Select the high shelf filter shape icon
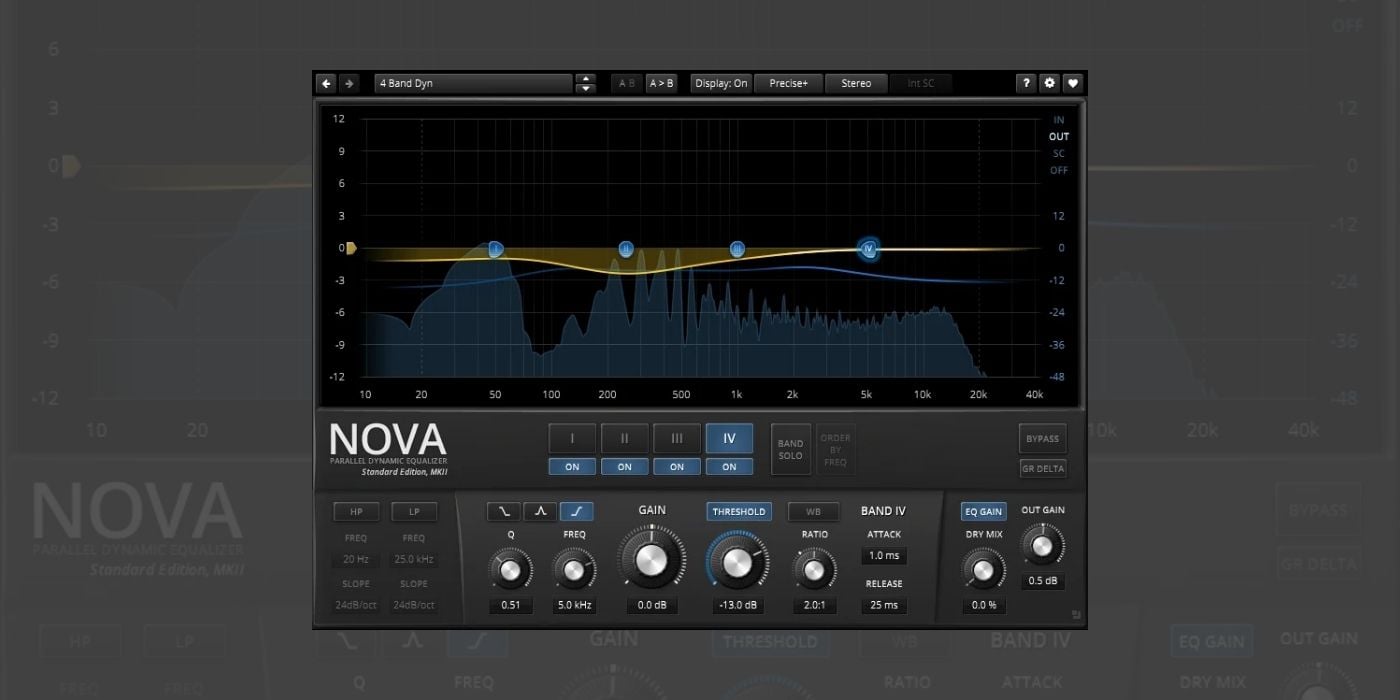 pyautogui.click(x=577, y=511)
